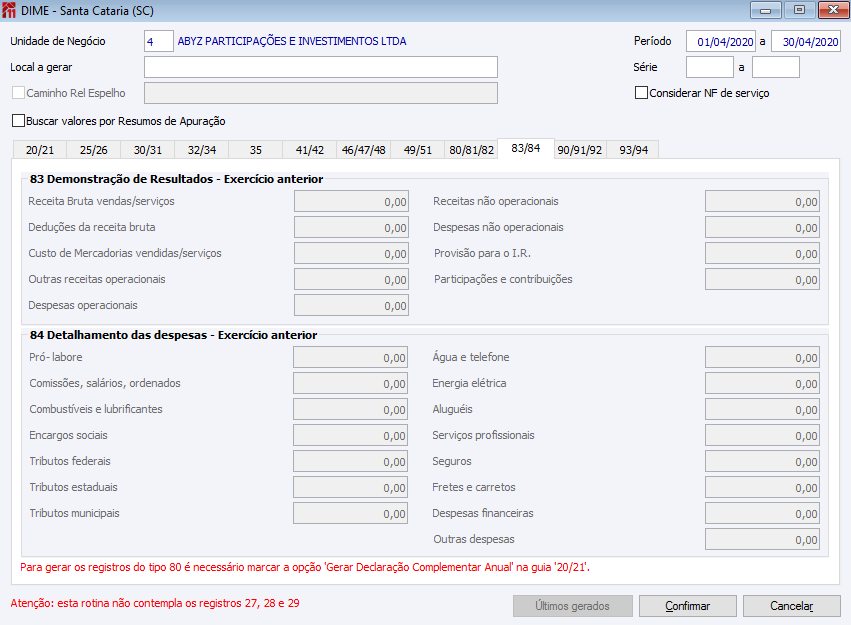Go to the 32/34 tab
Screen dimensions: 851x625
click(x=202, y=150)
